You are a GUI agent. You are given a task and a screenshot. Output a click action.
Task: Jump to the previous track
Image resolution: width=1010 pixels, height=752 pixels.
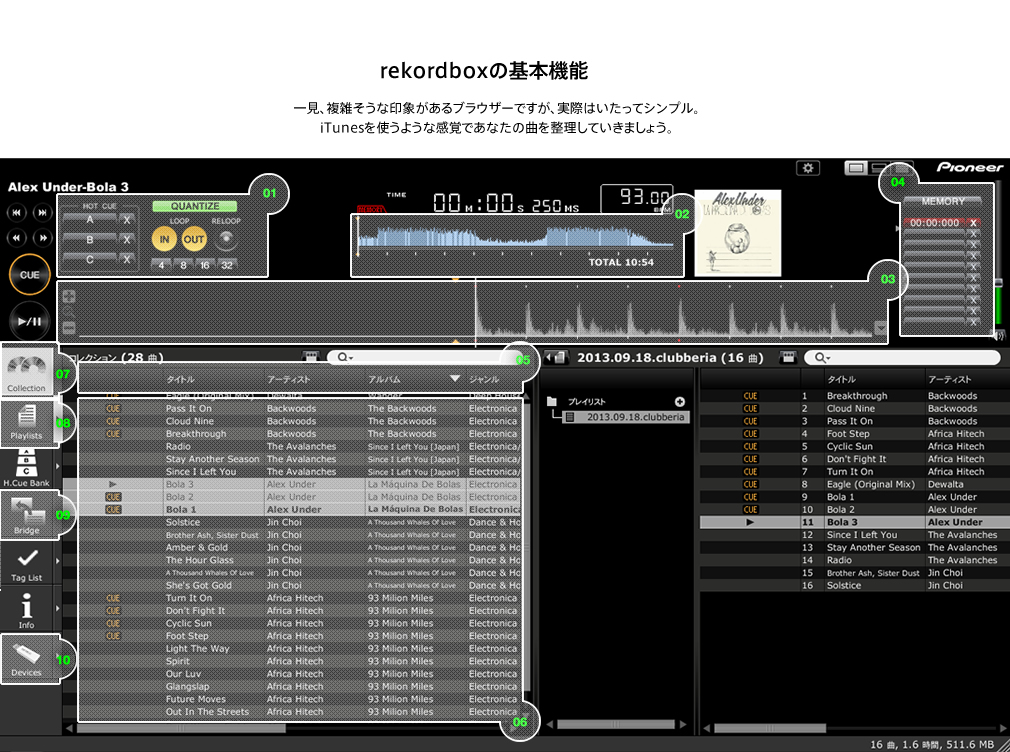point(17,212)
